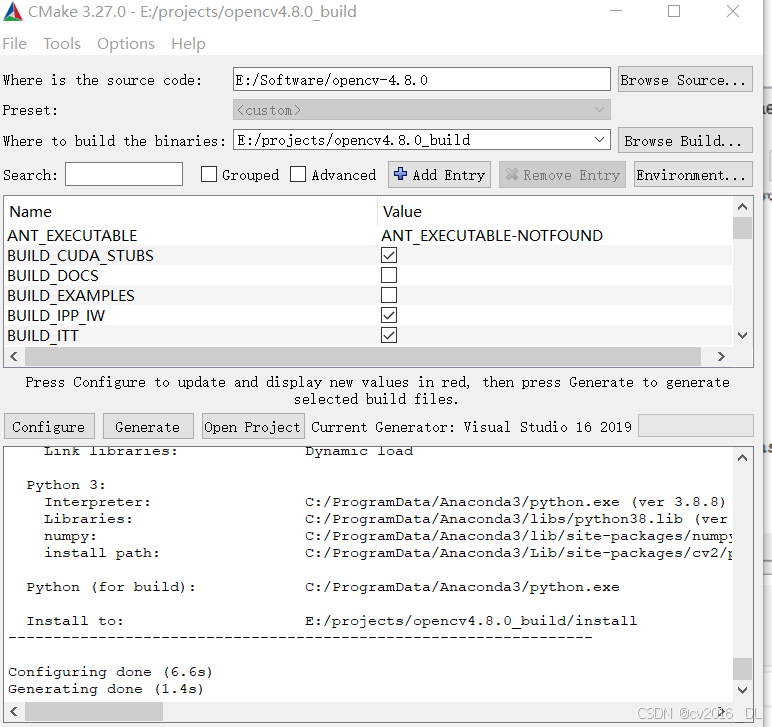This screenshot has height=727, width=772.
Task: Open the Help menu
Action: pos(188,44)
